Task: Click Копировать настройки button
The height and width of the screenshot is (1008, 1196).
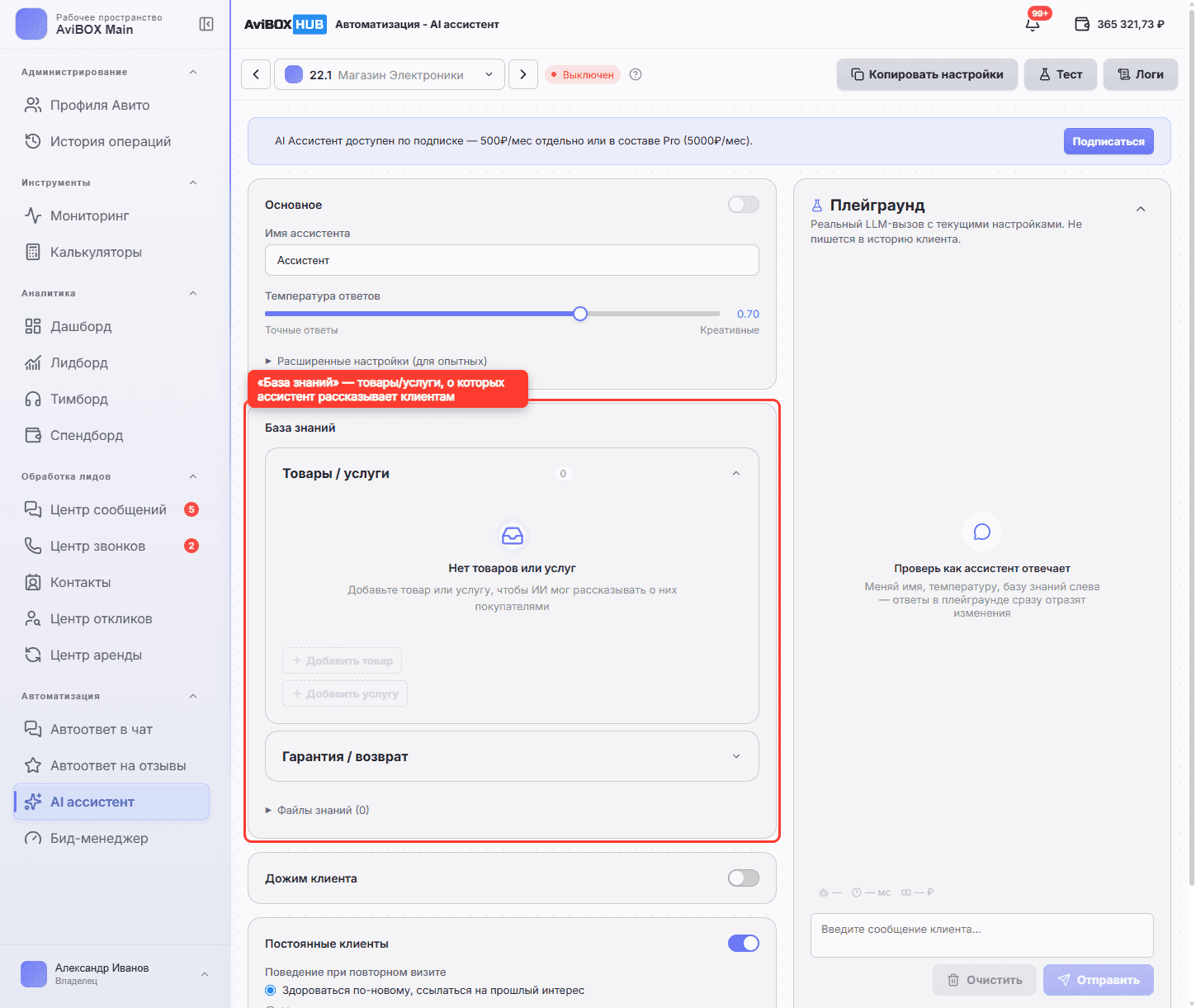Action: click(x=927, y=74)
